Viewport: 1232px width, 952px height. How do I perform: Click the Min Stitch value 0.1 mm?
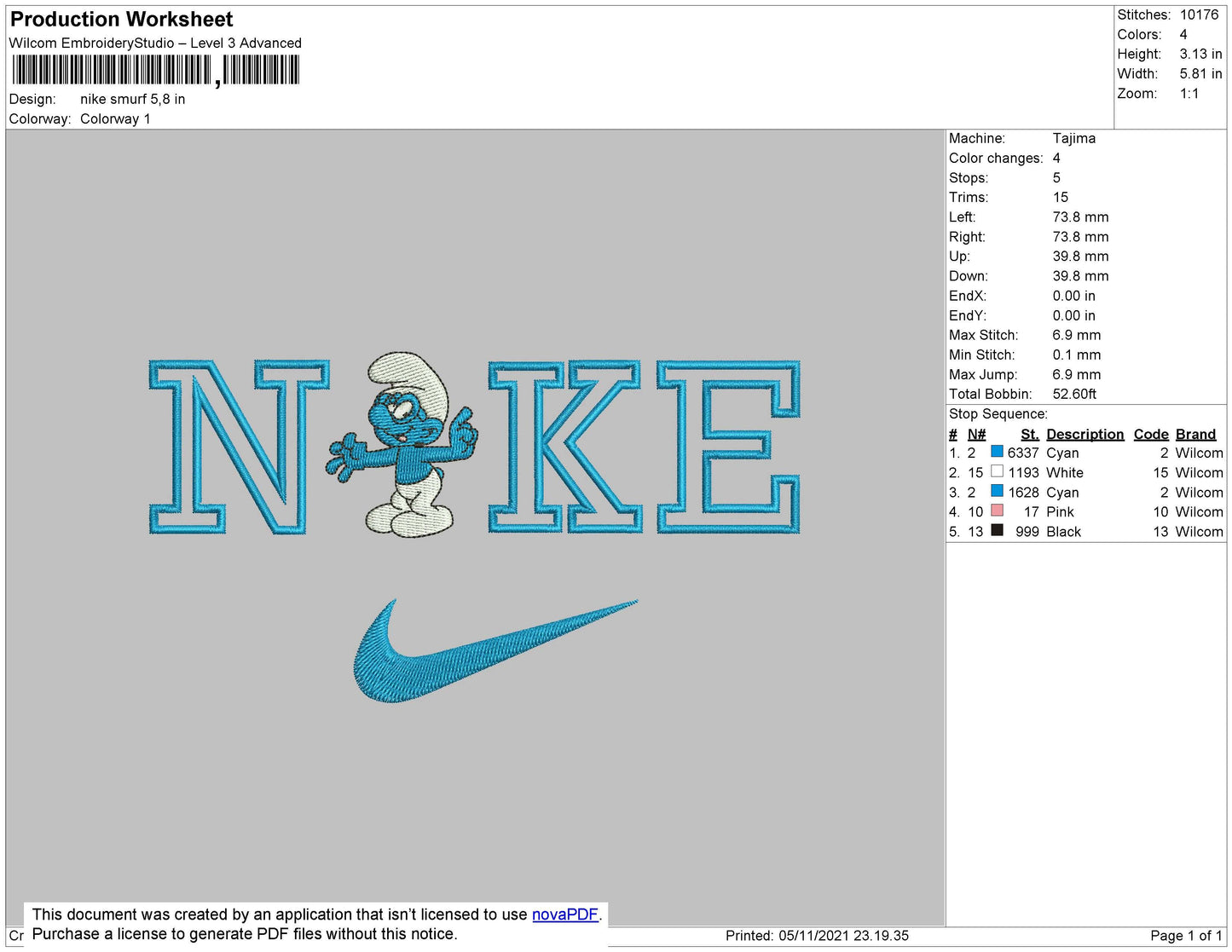(x=1077, y=354)
